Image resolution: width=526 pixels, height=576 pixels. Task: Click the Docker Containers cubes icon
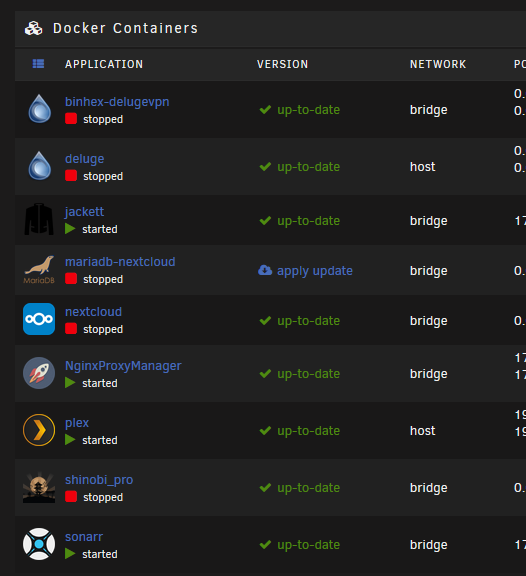click(33, 28)
